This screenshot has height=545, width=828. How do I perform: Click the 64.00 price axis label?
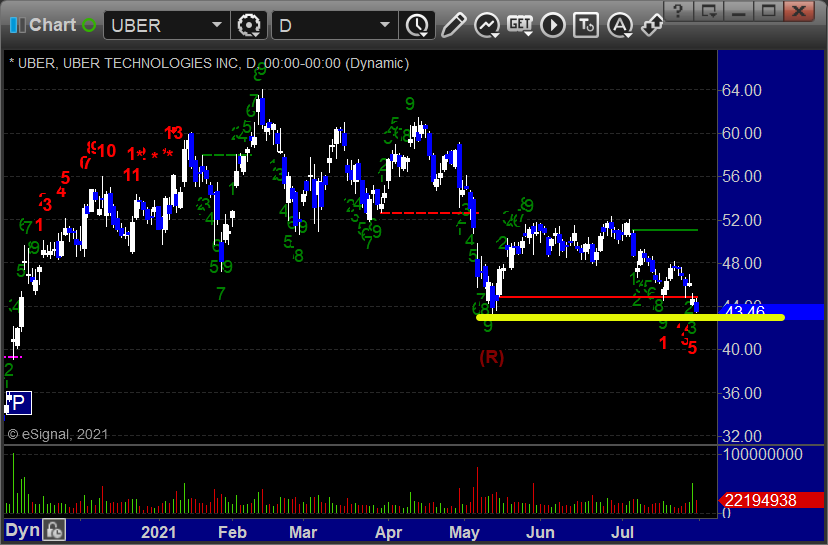tap(742, 90)
